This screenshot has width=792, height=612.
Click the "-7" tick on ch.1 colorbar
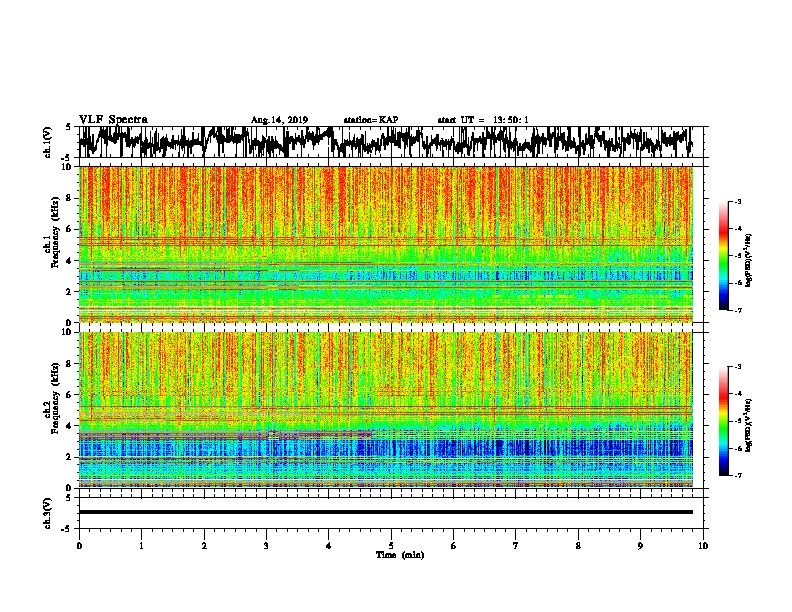coord(737,310)
